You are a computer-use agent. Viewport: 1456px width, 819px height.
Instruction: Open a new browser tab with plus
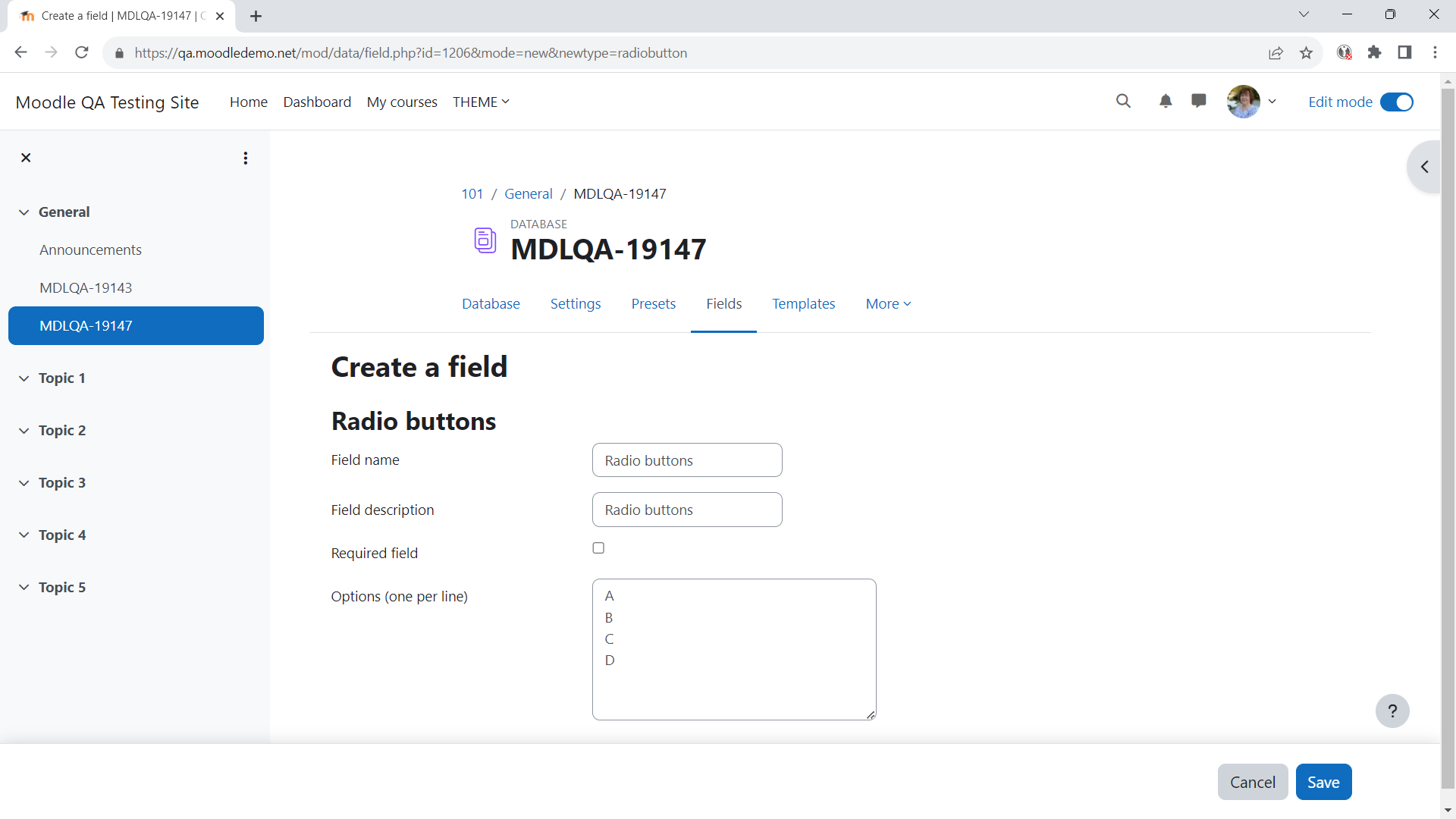(x=256, y=16)
